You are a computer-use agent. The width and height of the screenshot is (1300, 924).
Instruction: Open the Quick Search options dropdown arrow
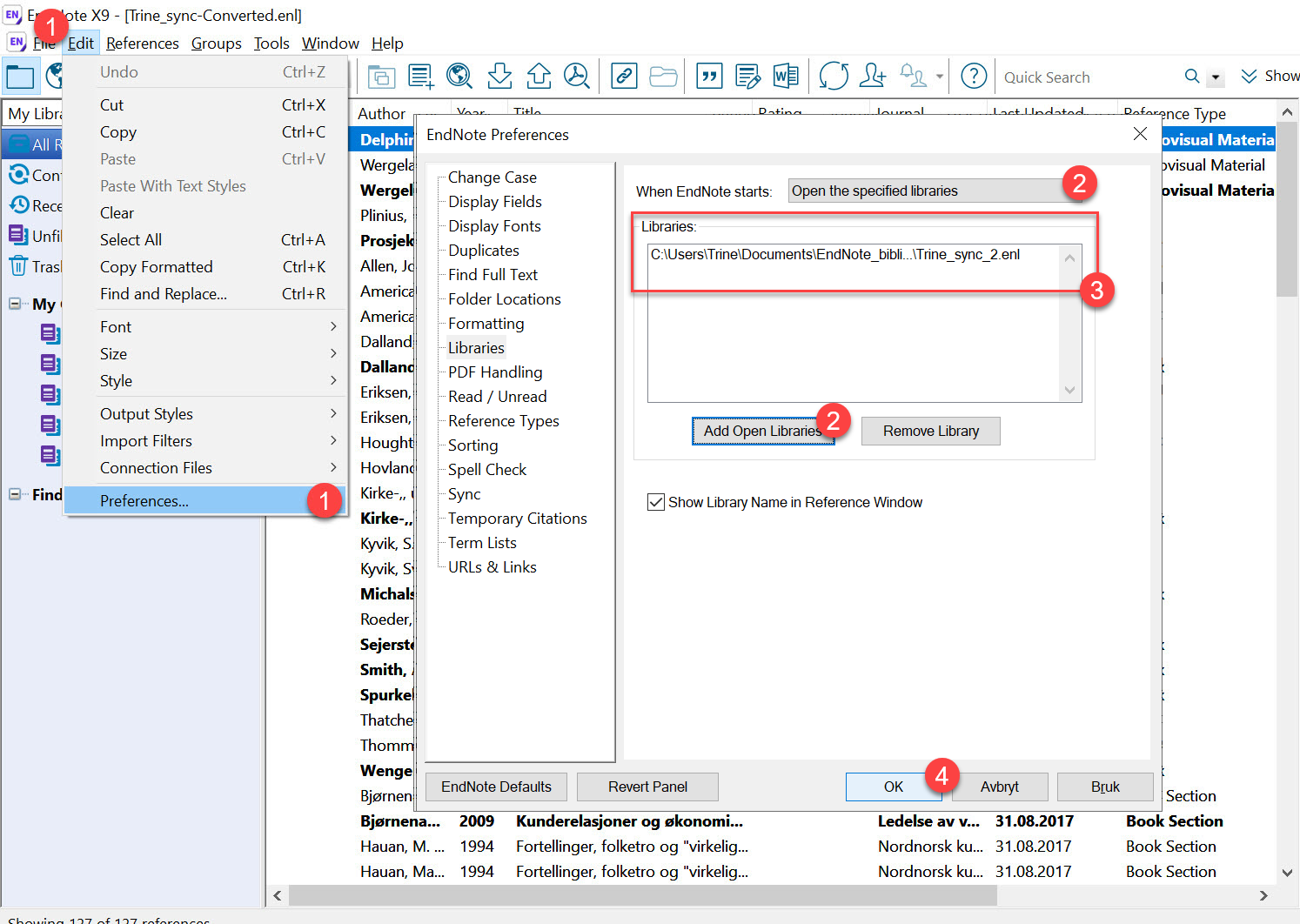(1216, 77)
